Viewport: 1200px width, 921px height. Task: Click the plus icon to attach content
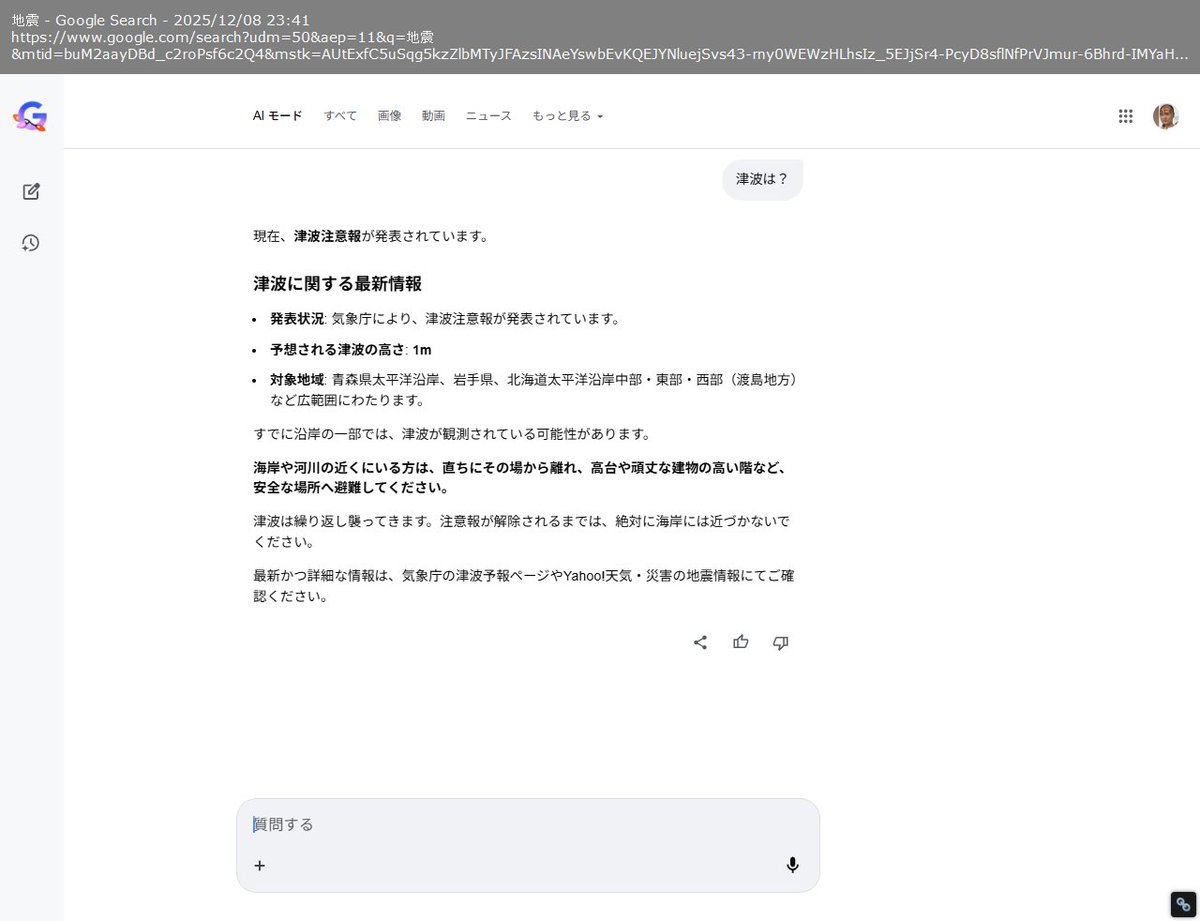pyautogui.click(x=260, y=865)
